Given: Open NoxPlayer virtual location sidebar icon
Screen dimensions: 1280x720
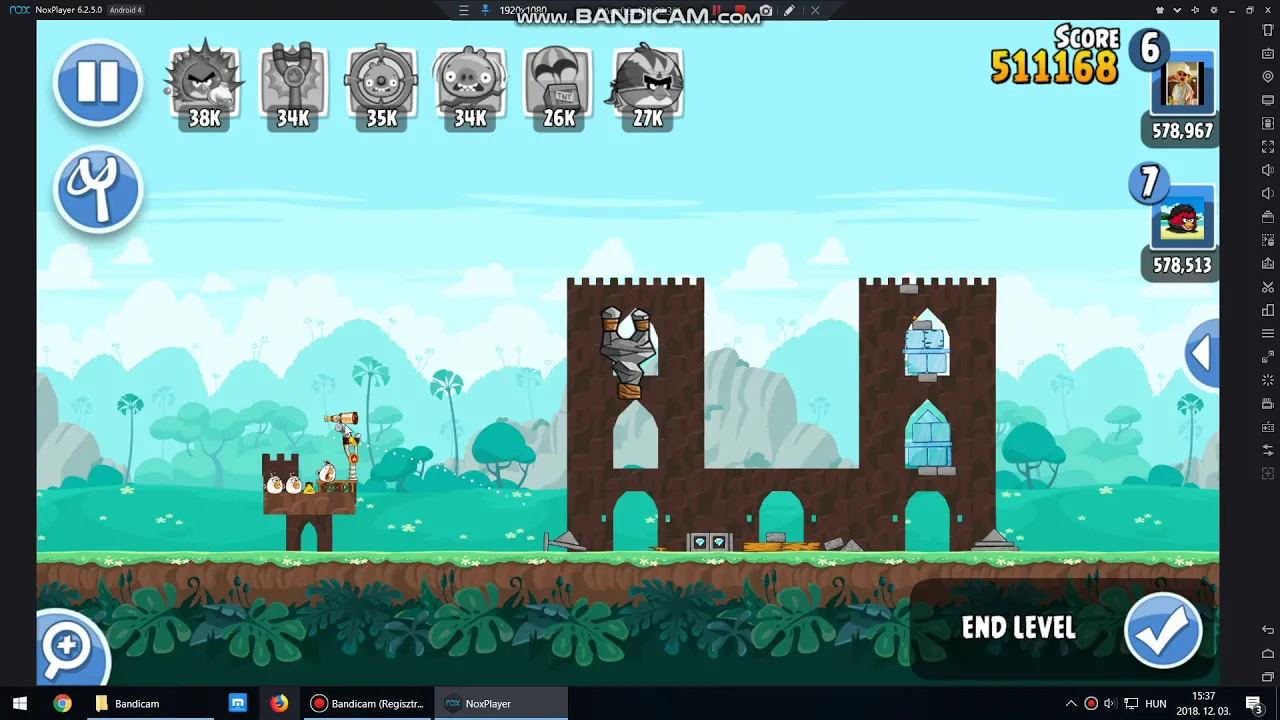Looking at the screenshot, I should point(1268,77).
